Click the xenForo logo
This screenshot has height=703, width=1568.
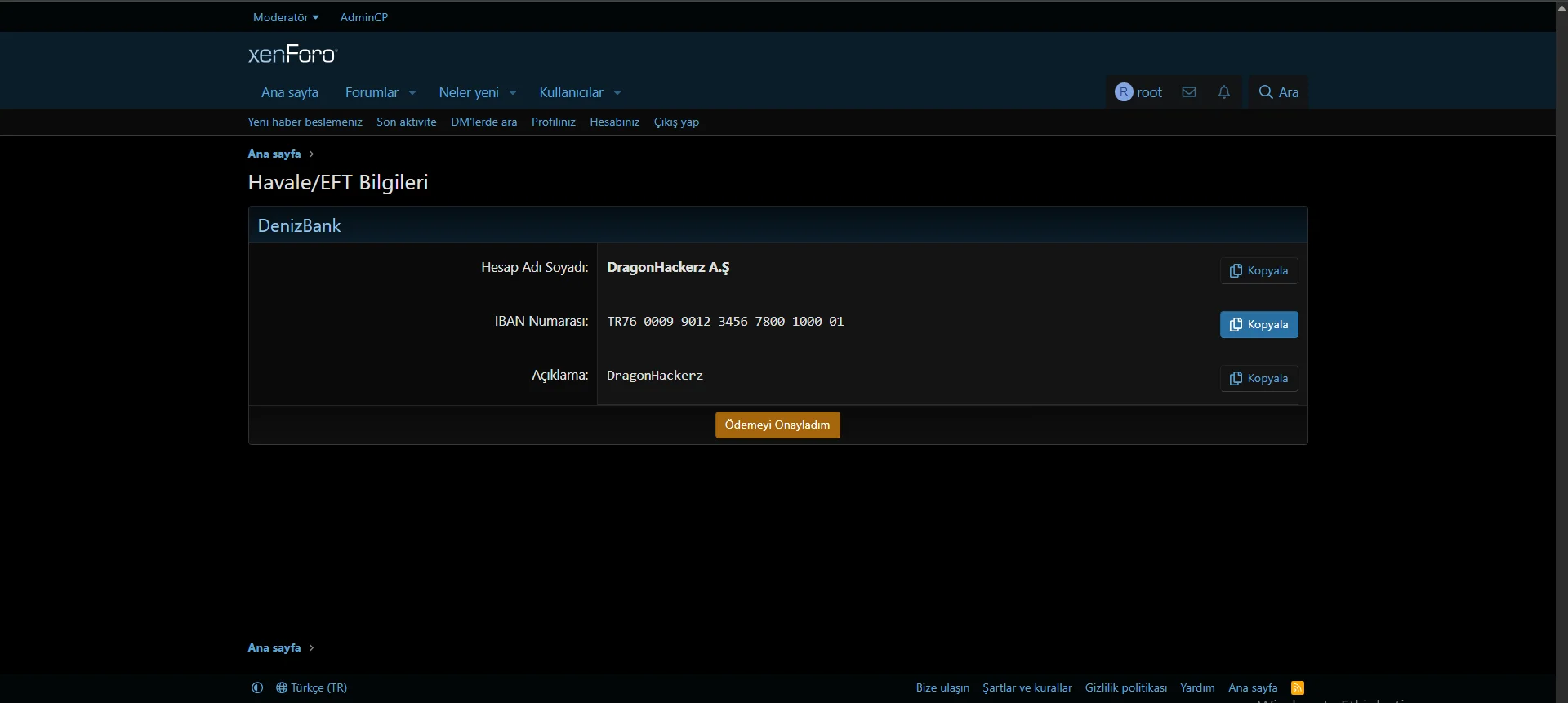pos(292,55)
